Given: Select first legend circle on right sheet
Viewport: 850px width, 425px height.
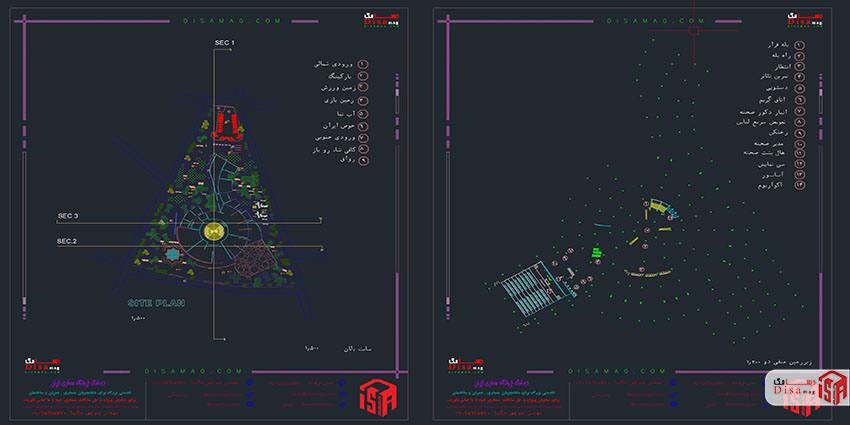Looking at the screenshot, I should (800, 45).
